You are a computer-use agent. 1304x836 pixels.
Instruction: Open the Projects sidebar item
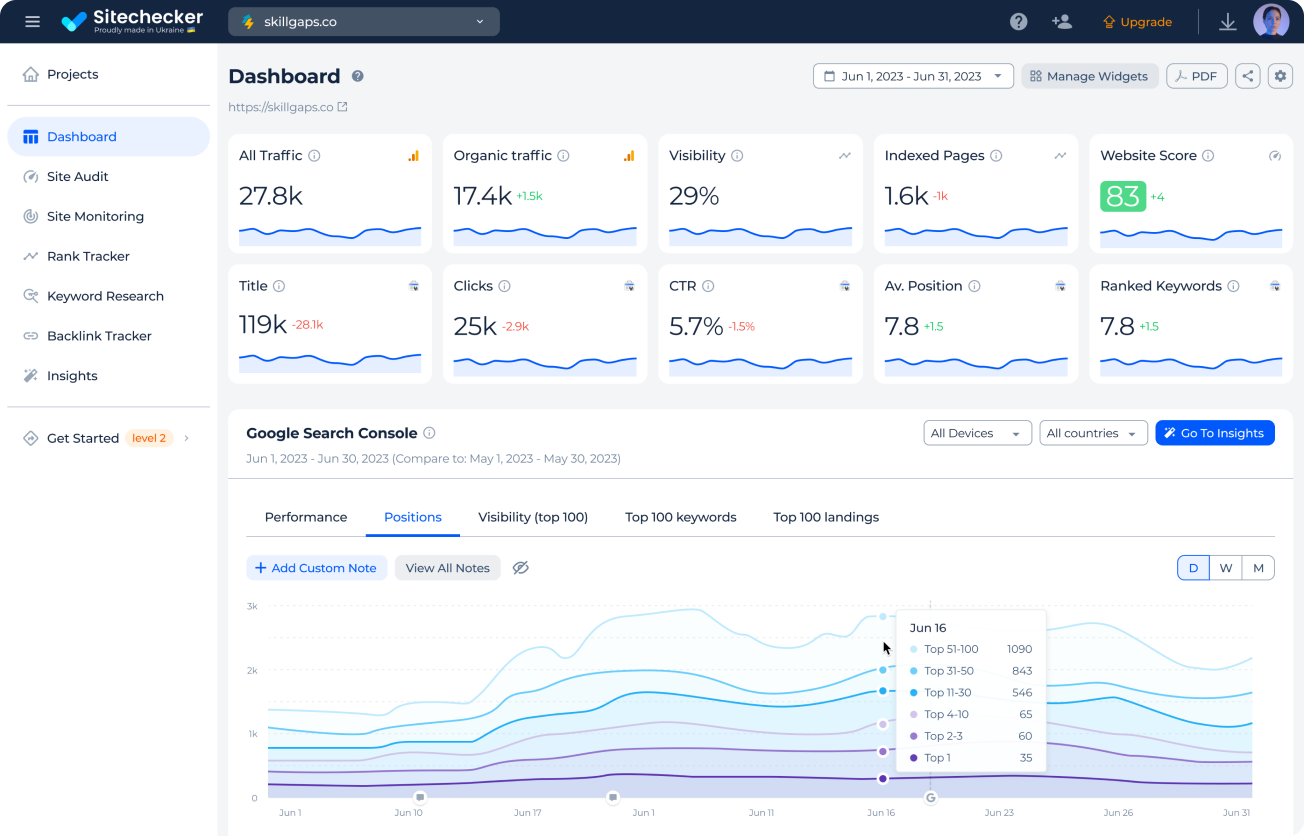108,74
